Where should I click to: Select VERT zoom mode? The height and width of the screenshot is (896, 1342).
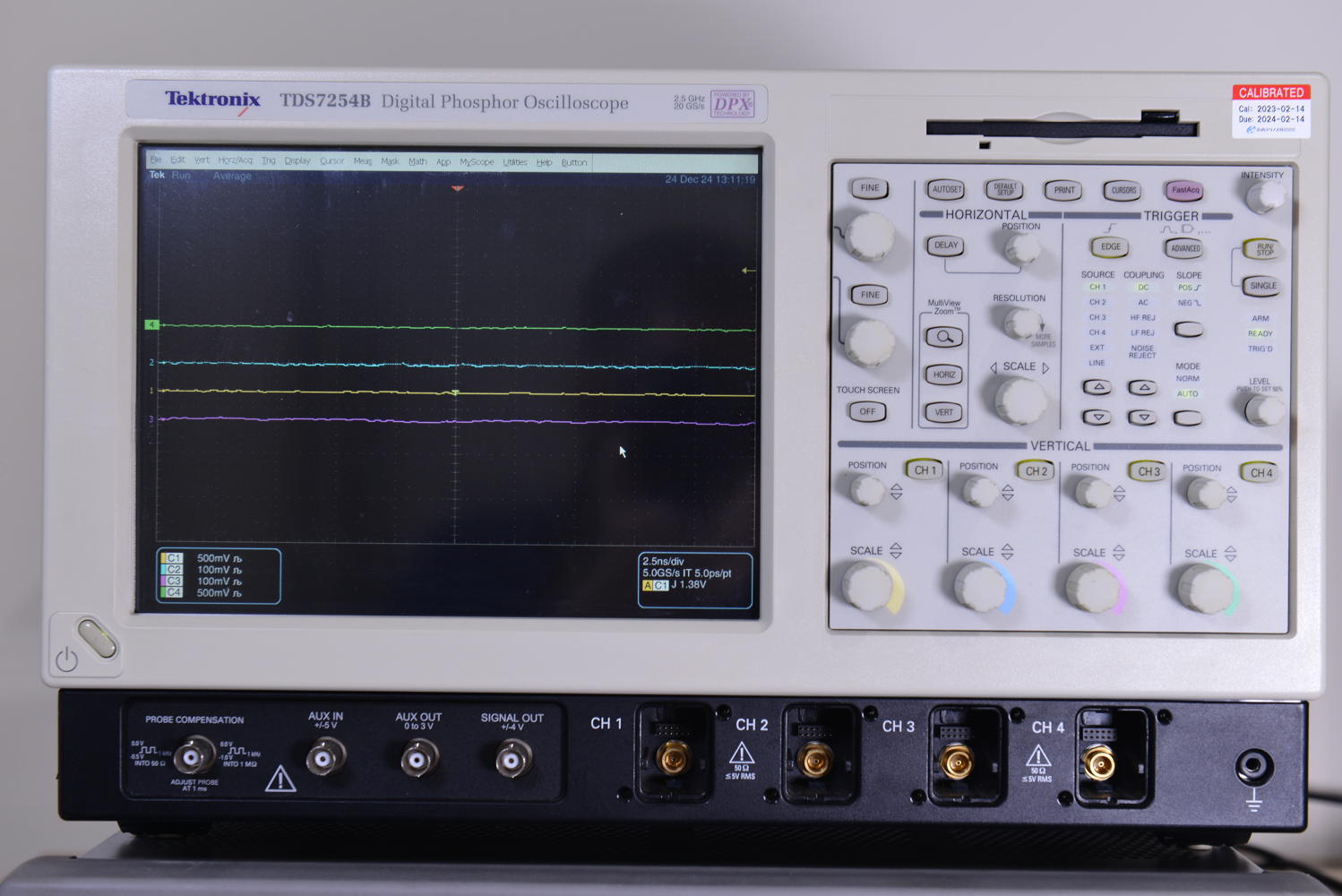(943, 412)
